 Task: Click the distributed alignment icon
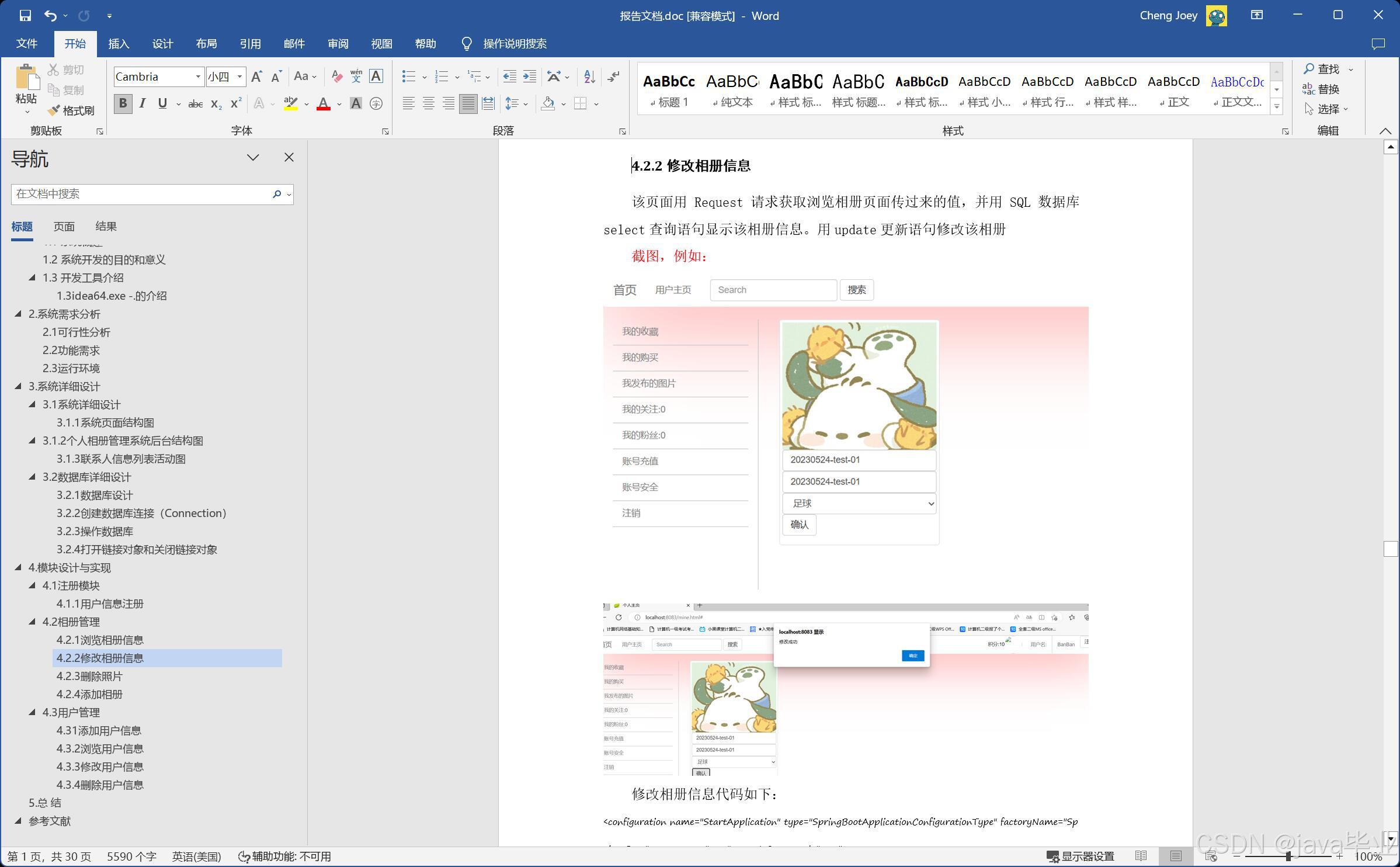(x=488, y=104)
